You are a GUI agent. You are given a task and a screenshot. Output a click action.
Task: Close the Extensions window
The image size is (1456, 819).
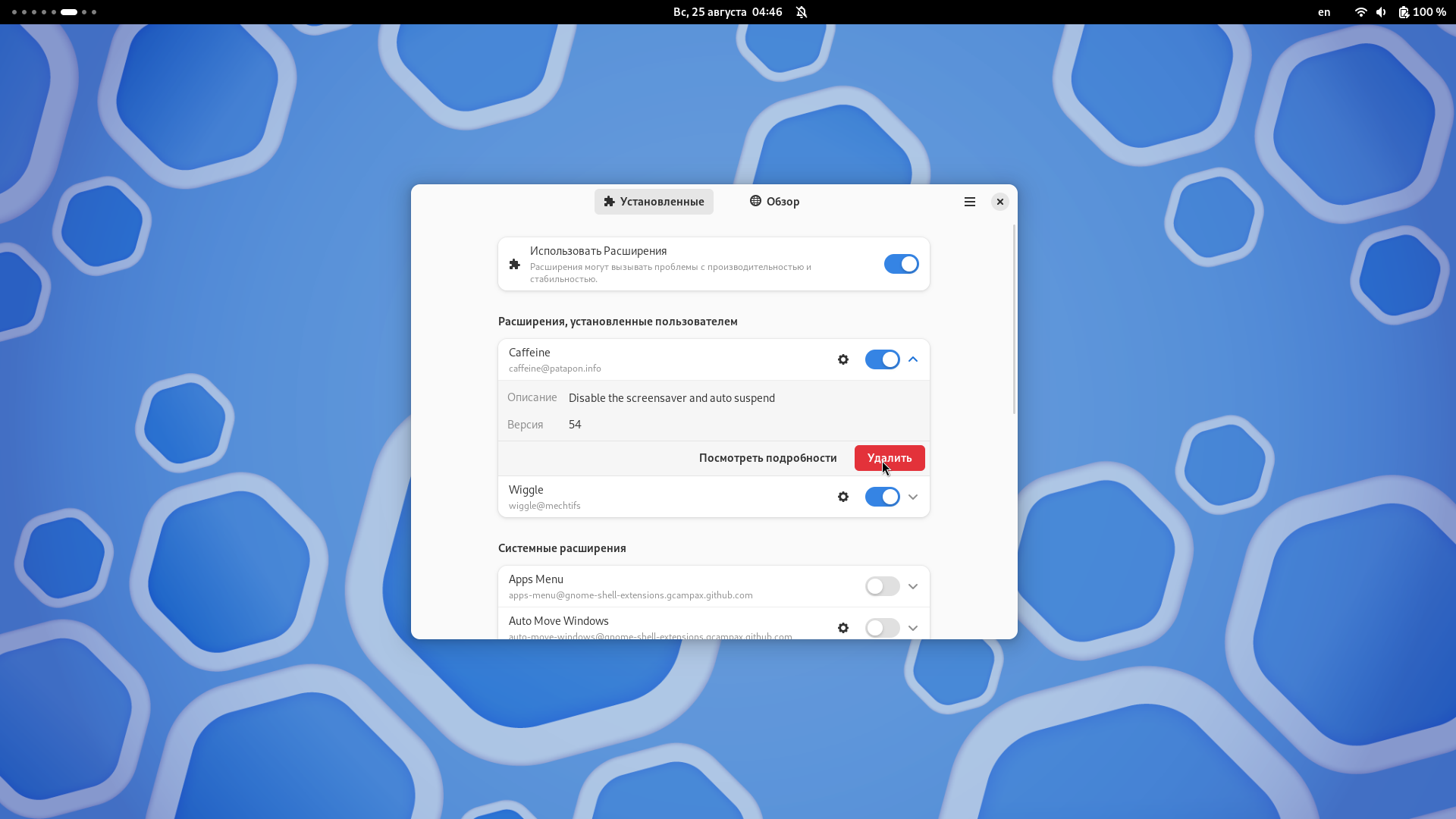1000,202
